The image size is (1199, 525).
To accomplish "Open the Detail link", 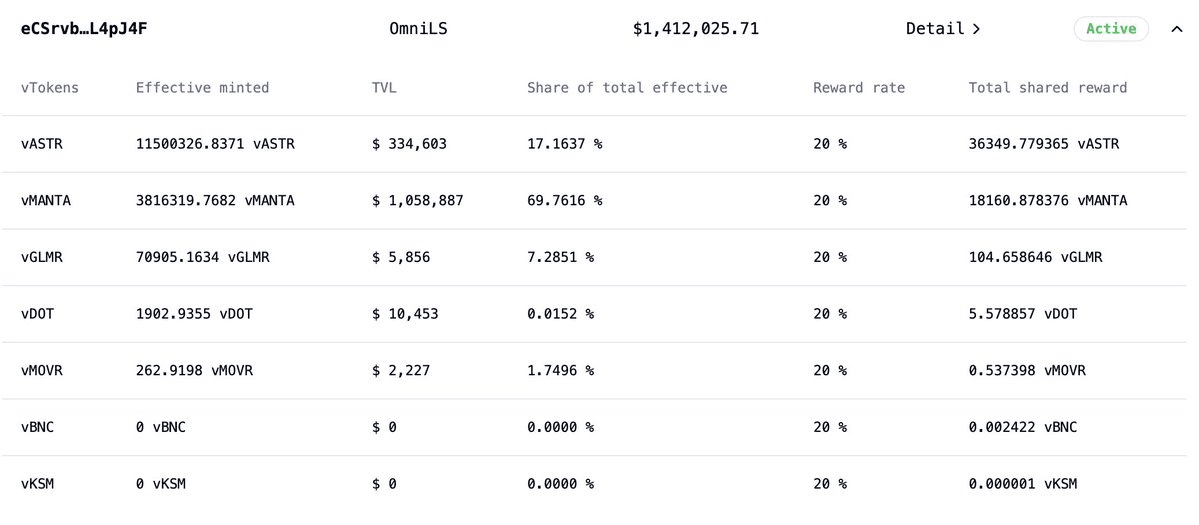I will [x=942, y=29].
